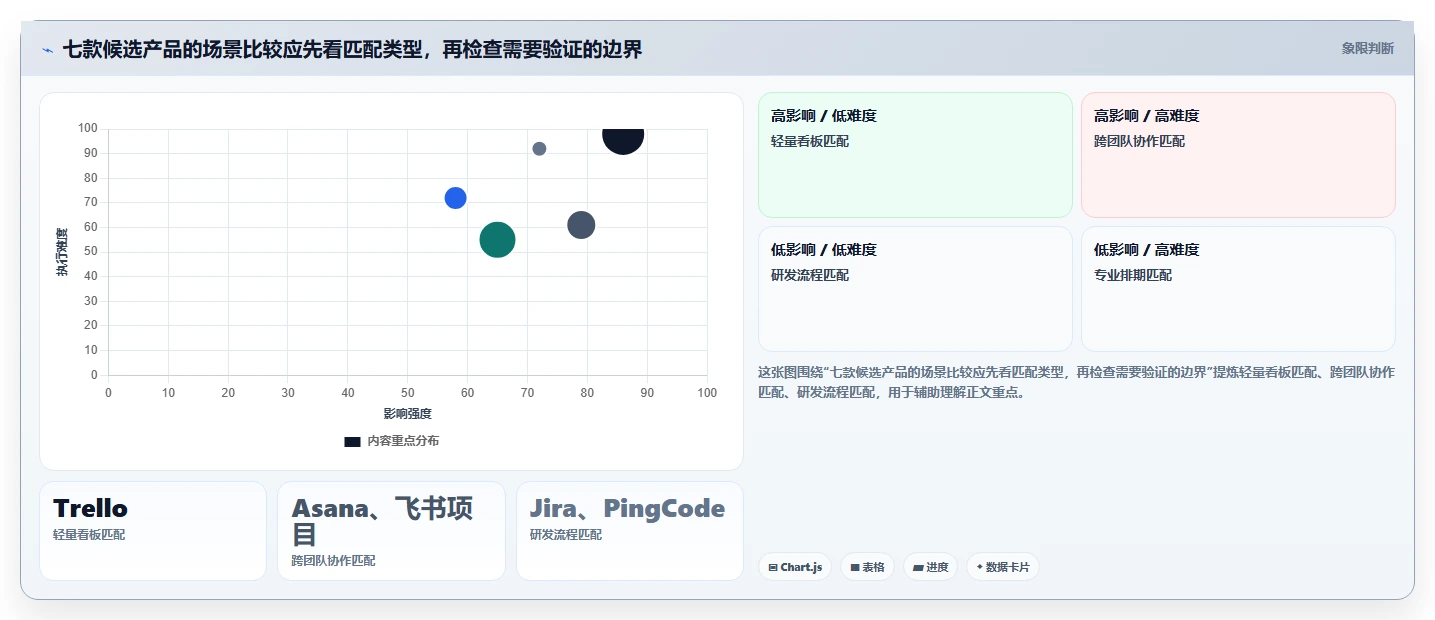Toggle the 内容重点分布 legend swatch
1435x620 pixels.
click(x=352, y=441)
